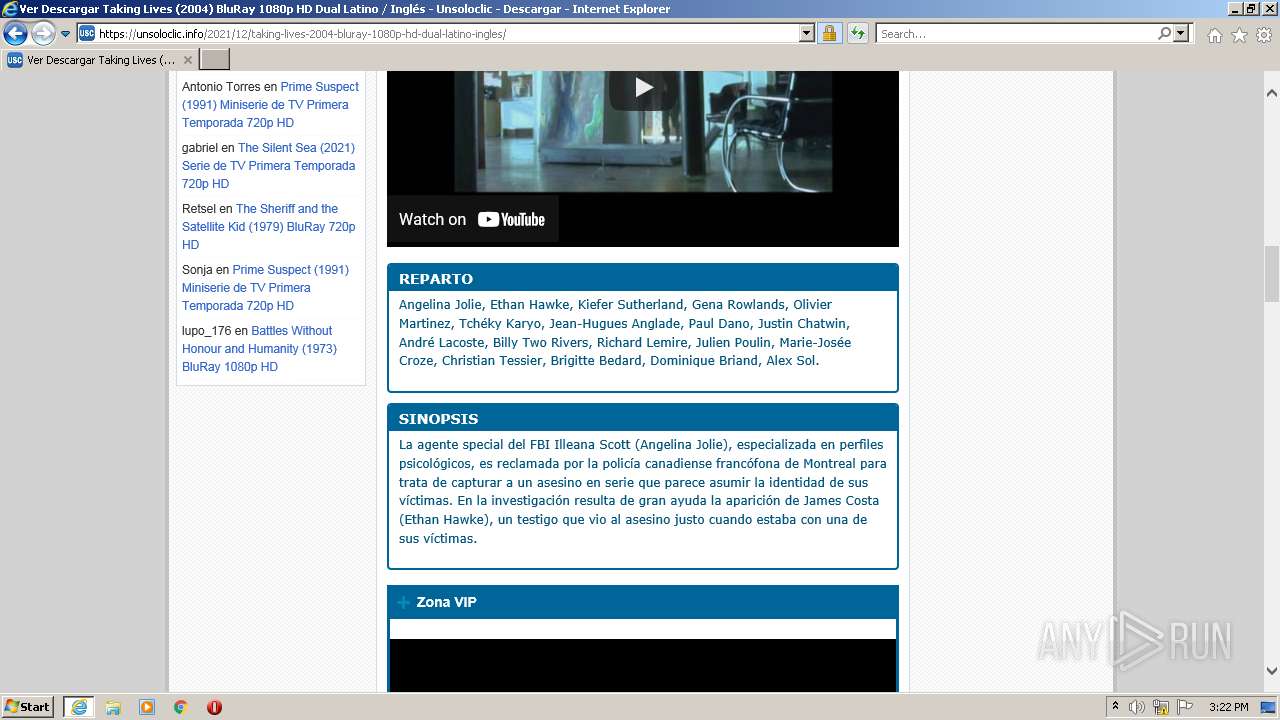The height and width of the screenshot is (720, 1280).
Task: Open File Explorer folder taskbar icon
Action: coord(113,707)
